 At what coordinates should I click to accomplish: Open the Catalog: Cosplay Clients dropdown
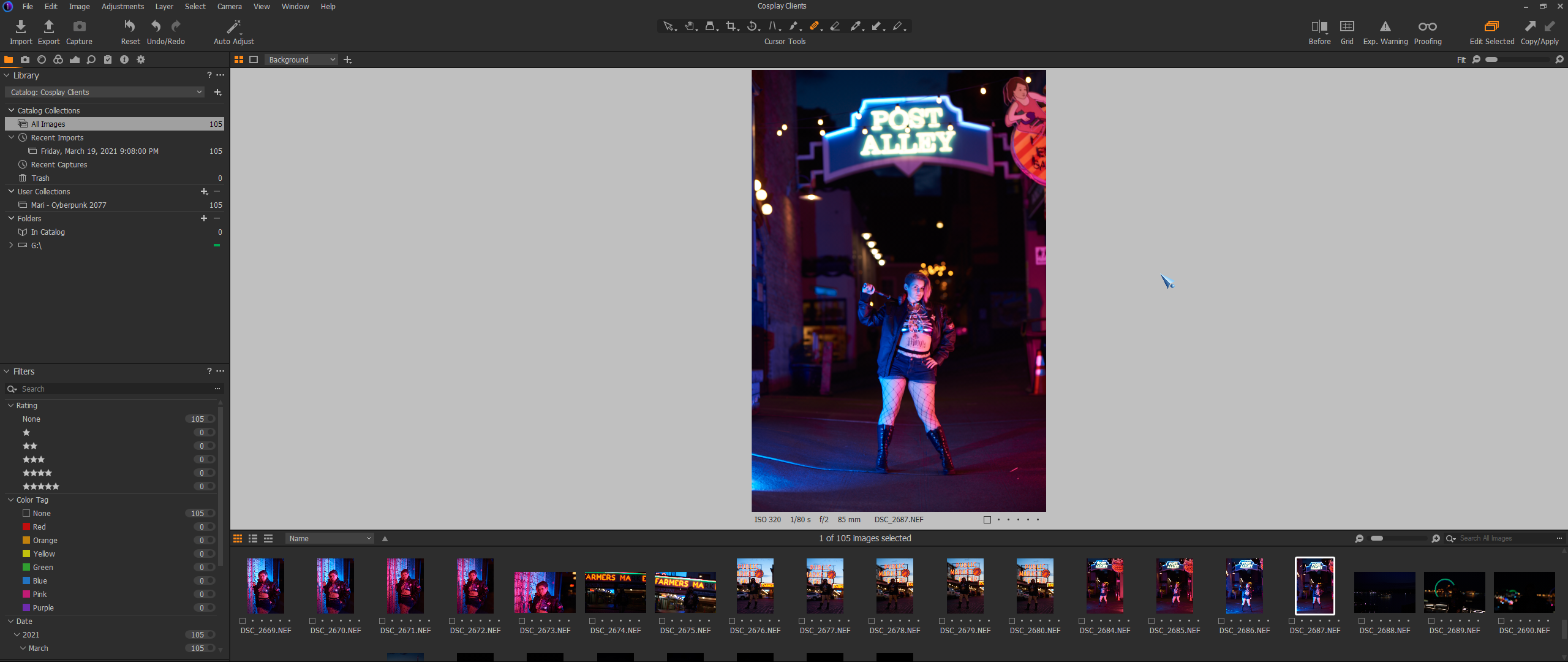(x=105, y=93)
